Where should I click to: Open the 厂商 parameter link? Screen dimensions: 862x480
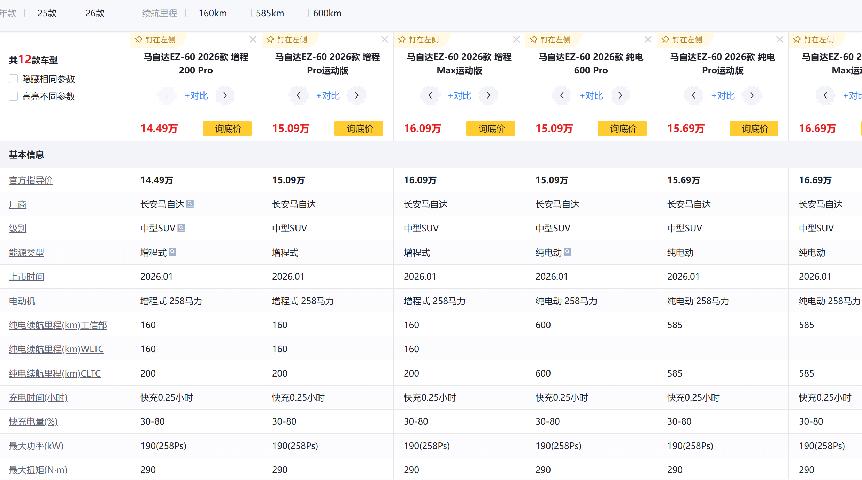(x=18, y=205)
